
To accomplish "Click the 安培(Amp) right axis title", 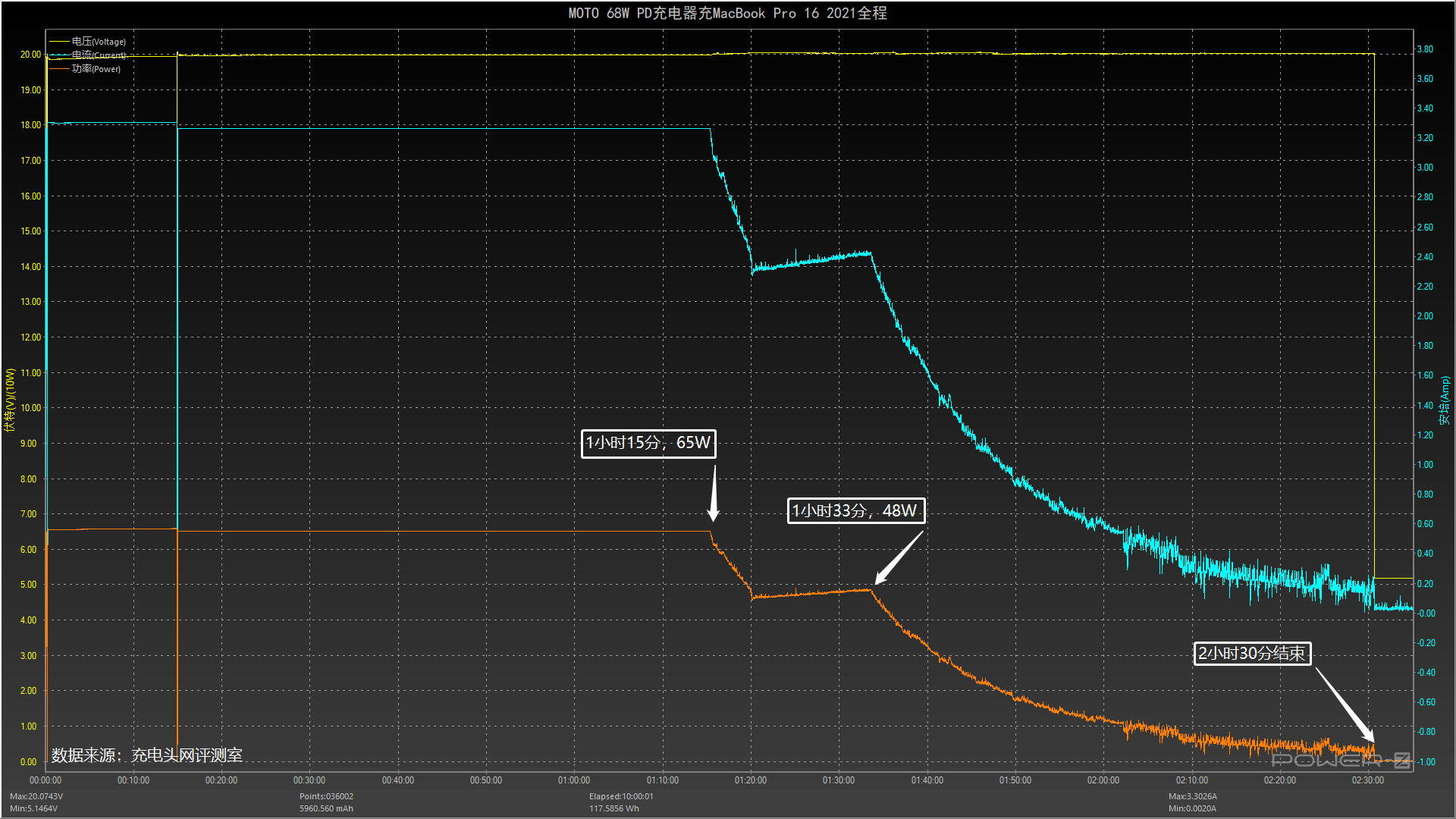I will [x=1445, y=400].
